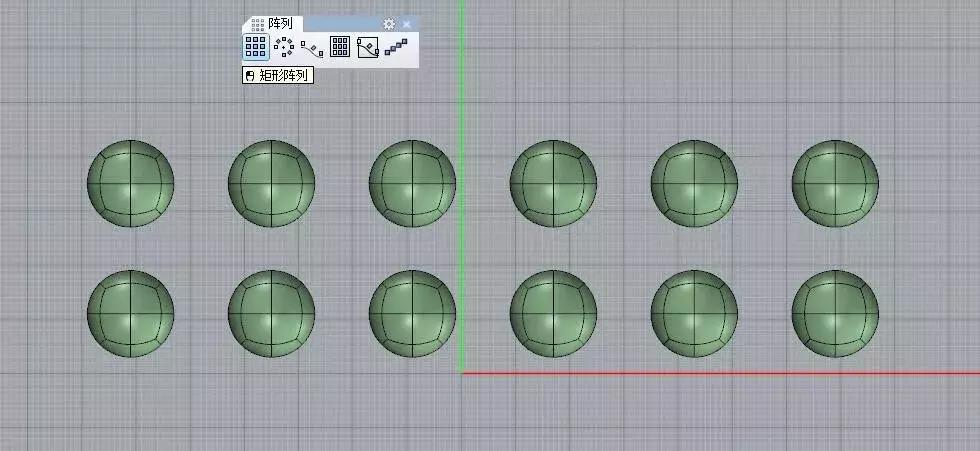Activate Array Along Curve on Surface tool
Image resolution: width=980 pixels, height=451 pixels.
point(368,47)
